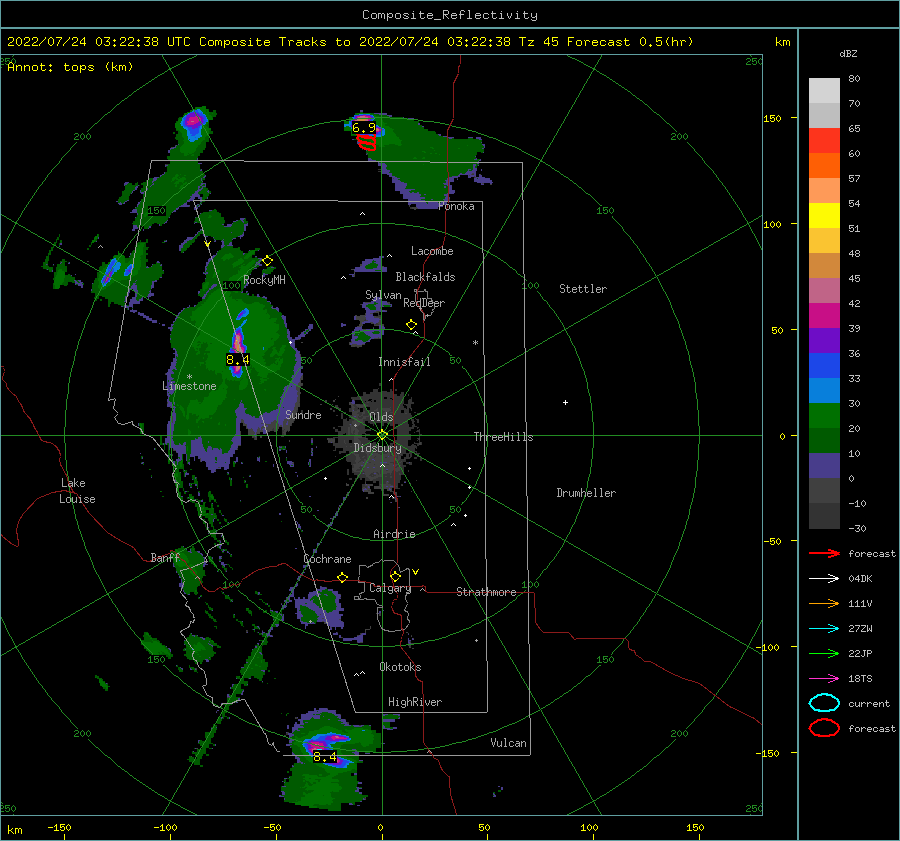Click the yellow diamond marker below RedDeer
Screen dimensions: 900x841
tap(412, 325)
